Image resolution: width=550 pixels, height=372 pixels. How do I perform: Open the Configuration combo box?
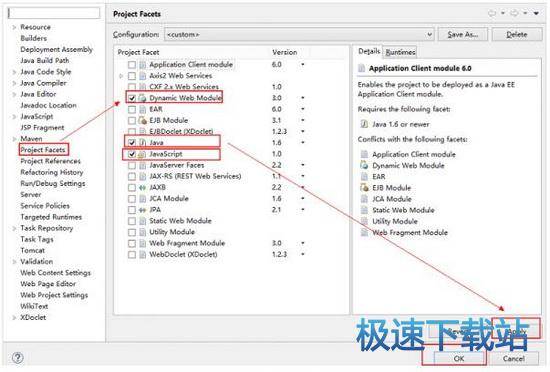(x=299, y=35)
